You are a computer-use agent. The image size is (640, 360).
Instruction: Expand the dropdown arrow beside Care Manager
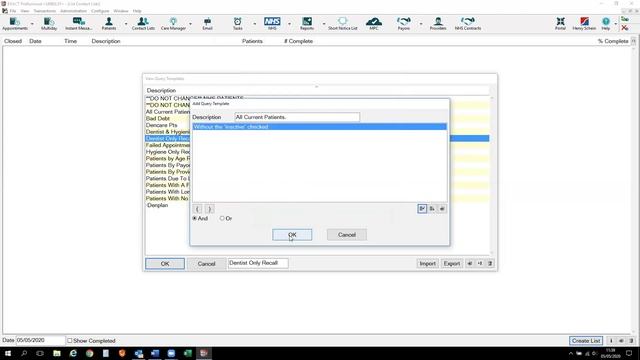(190, 24)
